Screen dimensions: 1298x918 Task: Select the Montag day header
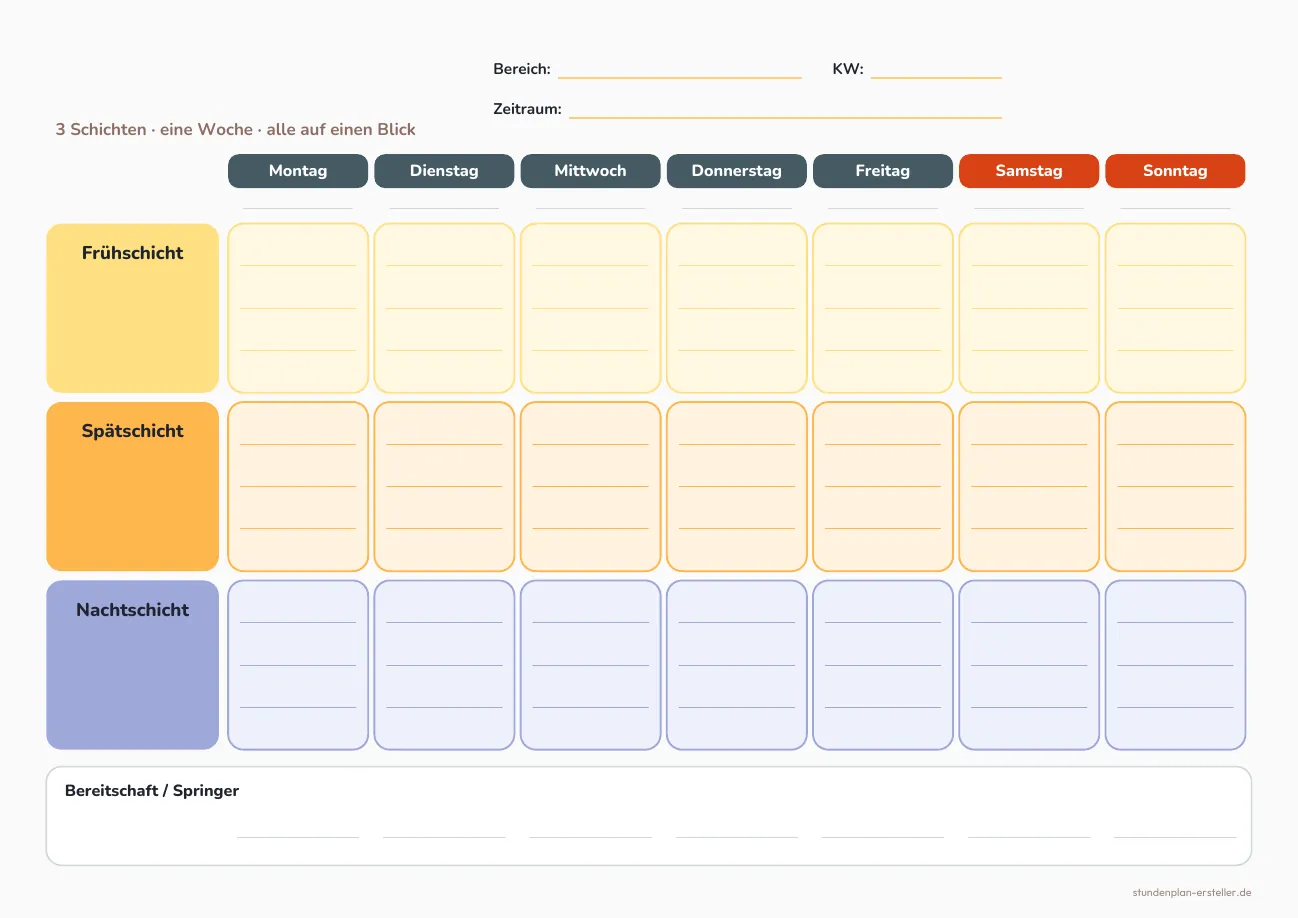[x=298, y=171]
